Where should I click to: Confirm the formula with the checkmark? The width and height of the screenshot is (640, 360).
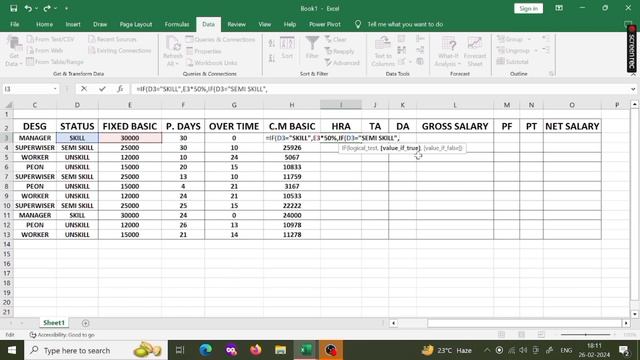point(102,89)
